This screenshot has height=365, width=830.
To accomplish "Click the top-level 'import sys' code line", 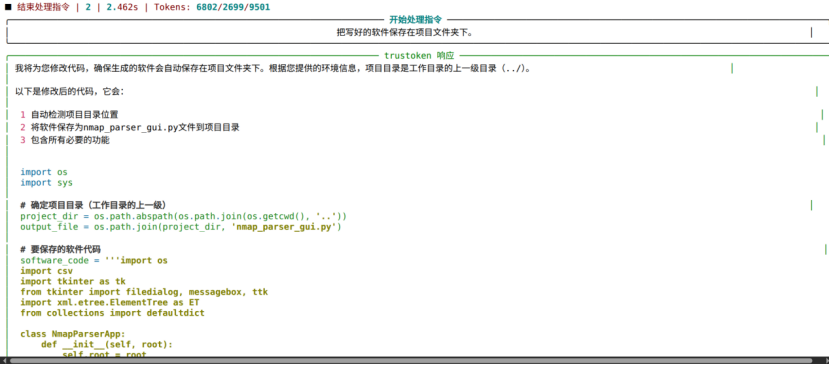I will pyautogui.click(x=47, y=182).
